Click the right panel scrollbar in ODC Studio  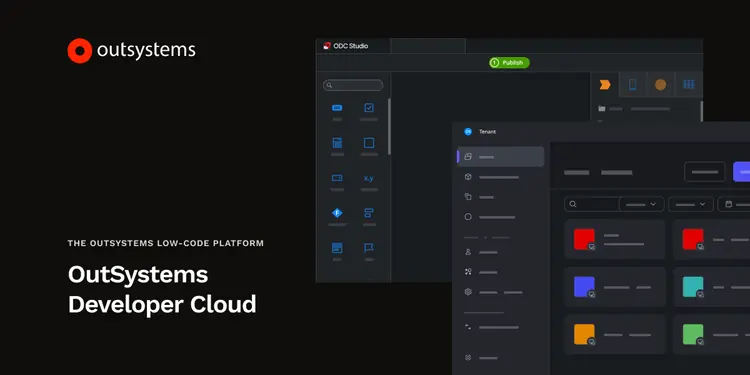(x=701, y=111)
